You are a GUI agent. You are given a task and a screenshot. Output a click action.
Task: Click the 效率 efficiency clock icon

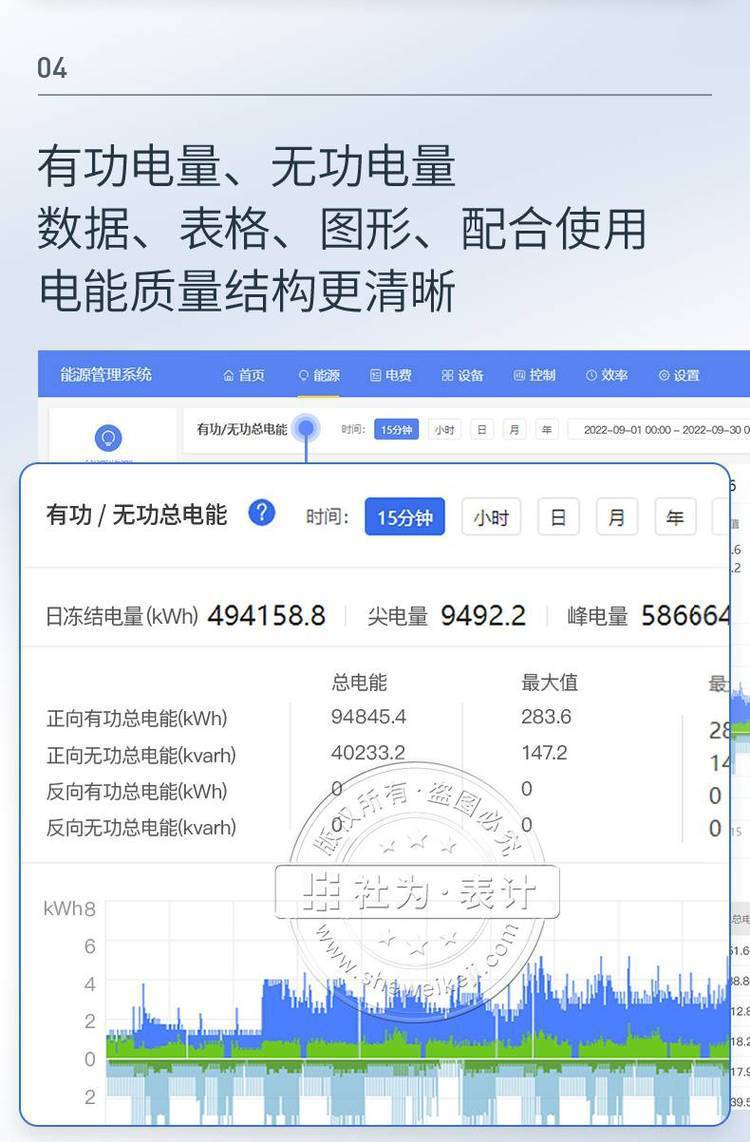[x=591, y=376]
